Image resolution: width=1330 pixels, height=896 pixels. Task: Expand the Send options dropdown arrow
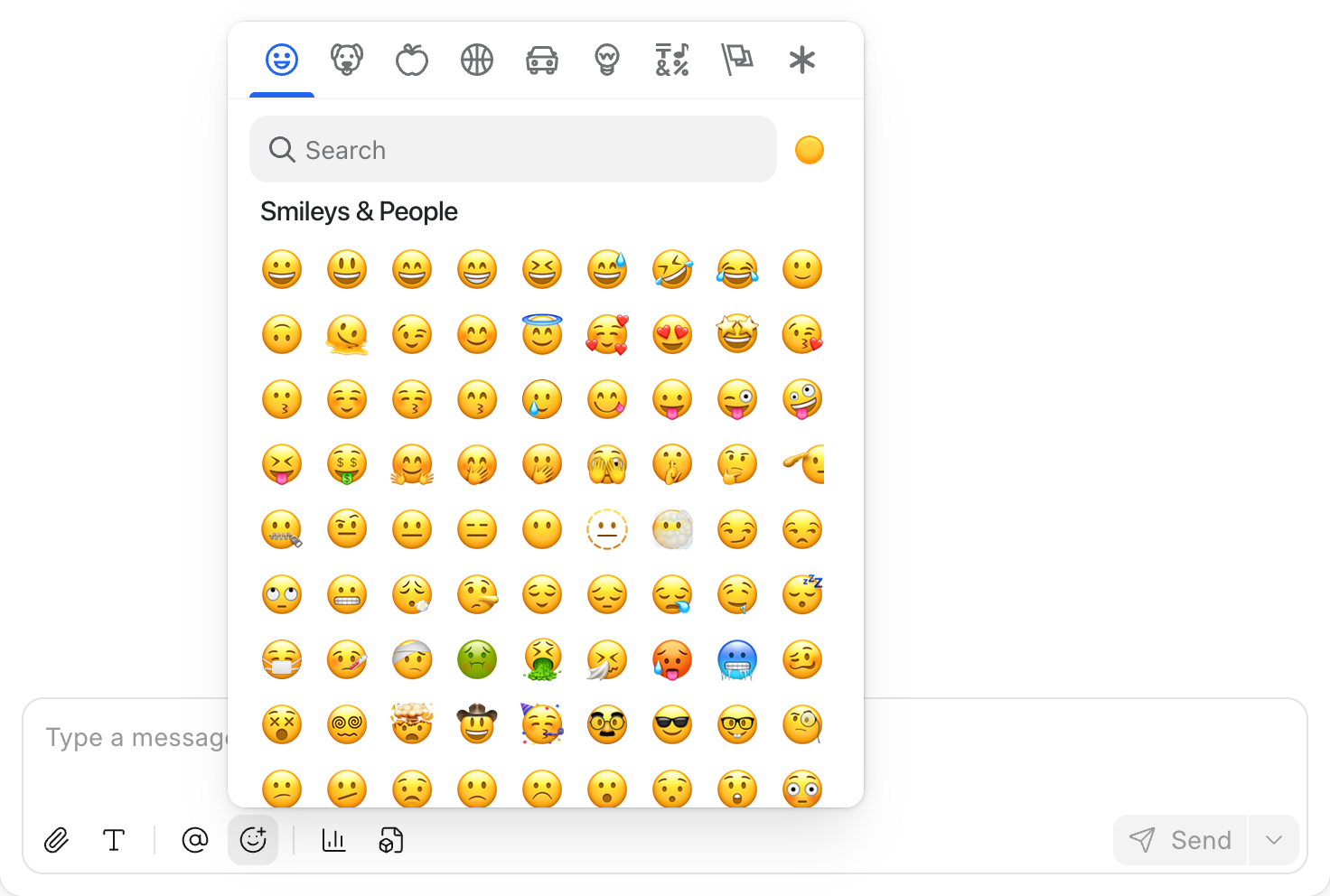click(1274, 840)
